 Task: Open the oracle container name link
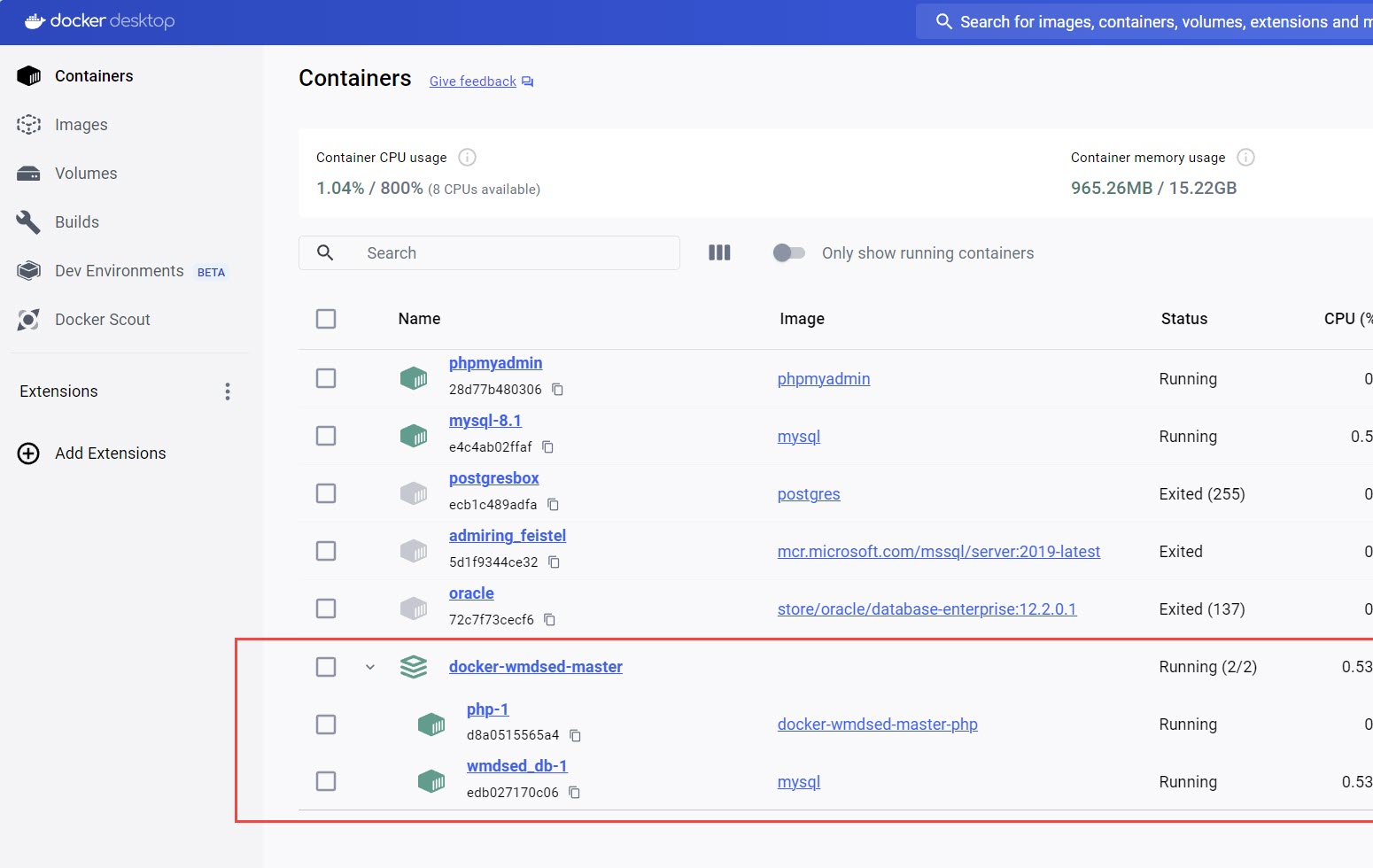(x=471, y=593)
